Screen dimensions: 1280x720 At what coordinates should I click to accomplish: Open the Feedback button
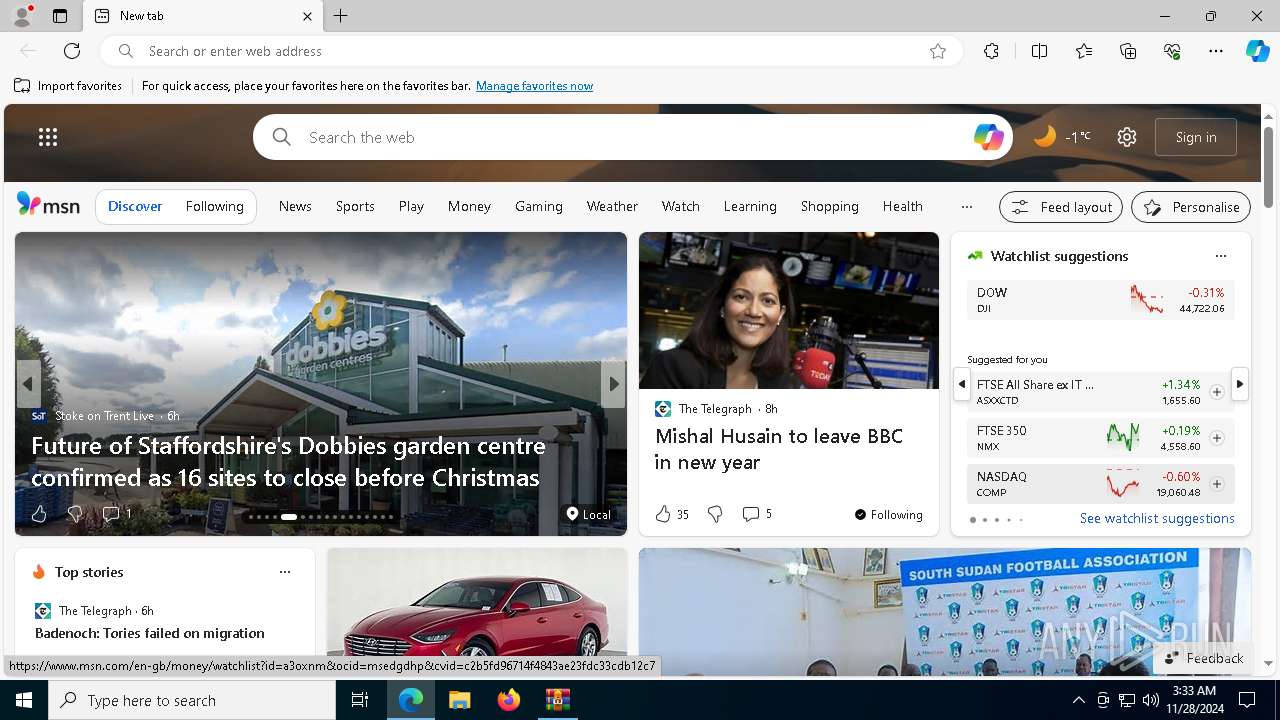1204,658
